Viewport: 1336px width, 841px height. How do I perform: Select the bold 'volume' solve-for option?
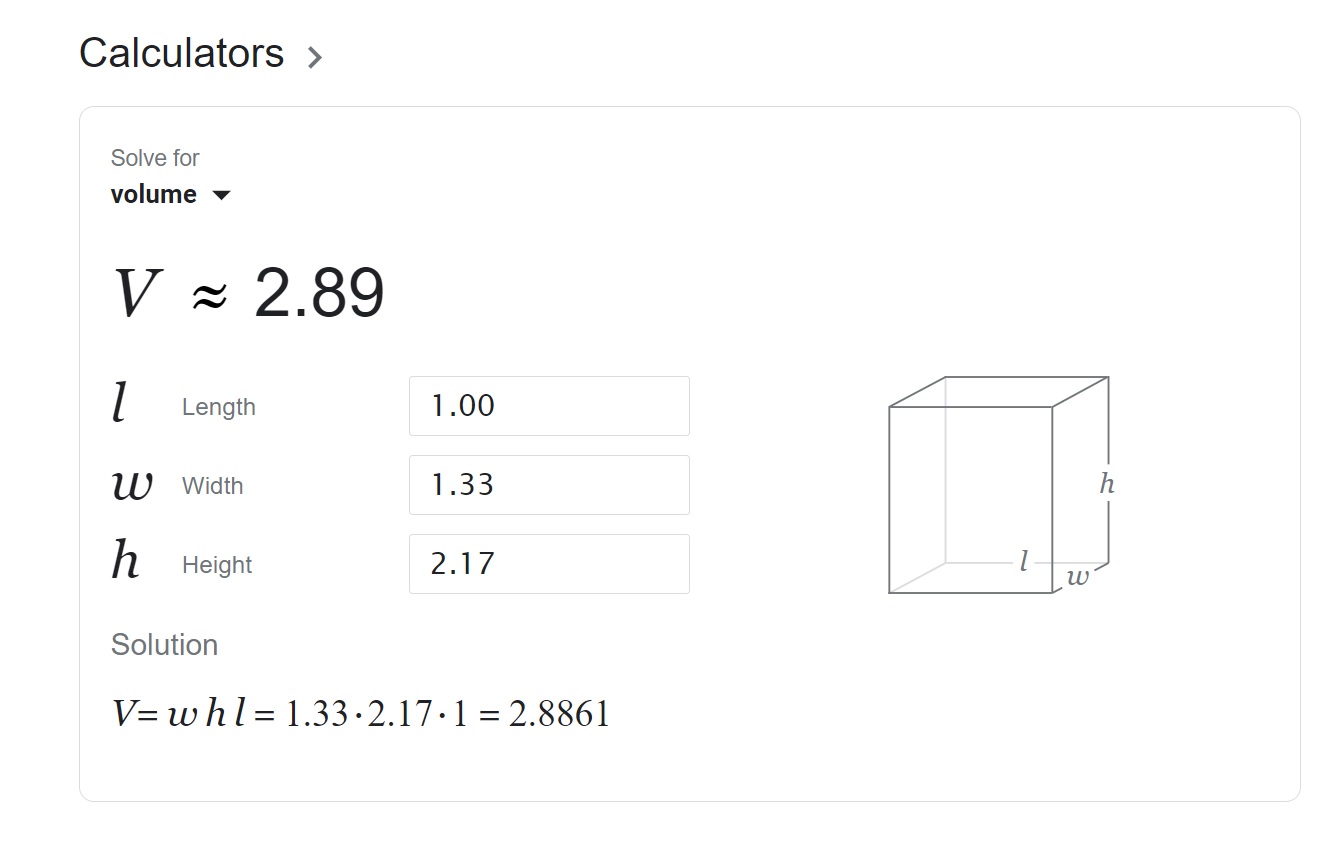click(x=154, y=194)
